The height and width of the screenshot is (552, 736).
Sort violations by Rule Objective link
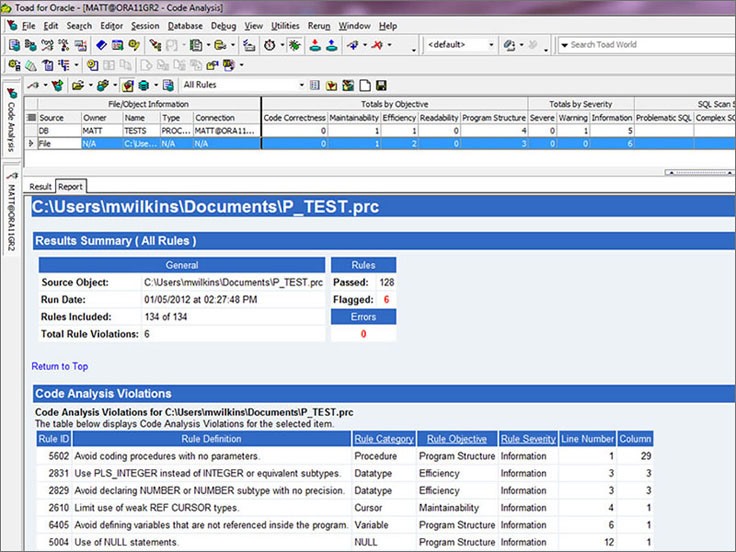click(457, 439)
